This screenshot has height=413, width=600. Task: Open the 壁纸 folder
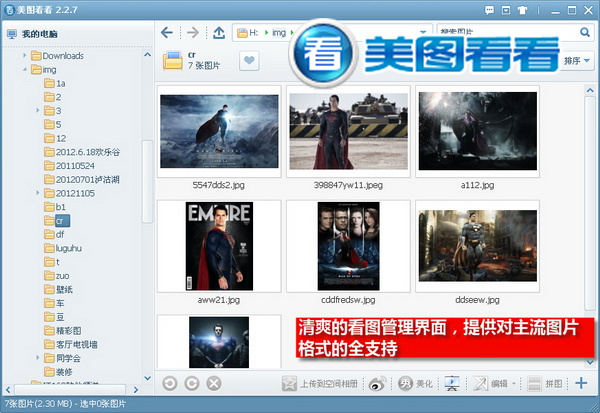(58, 289)
